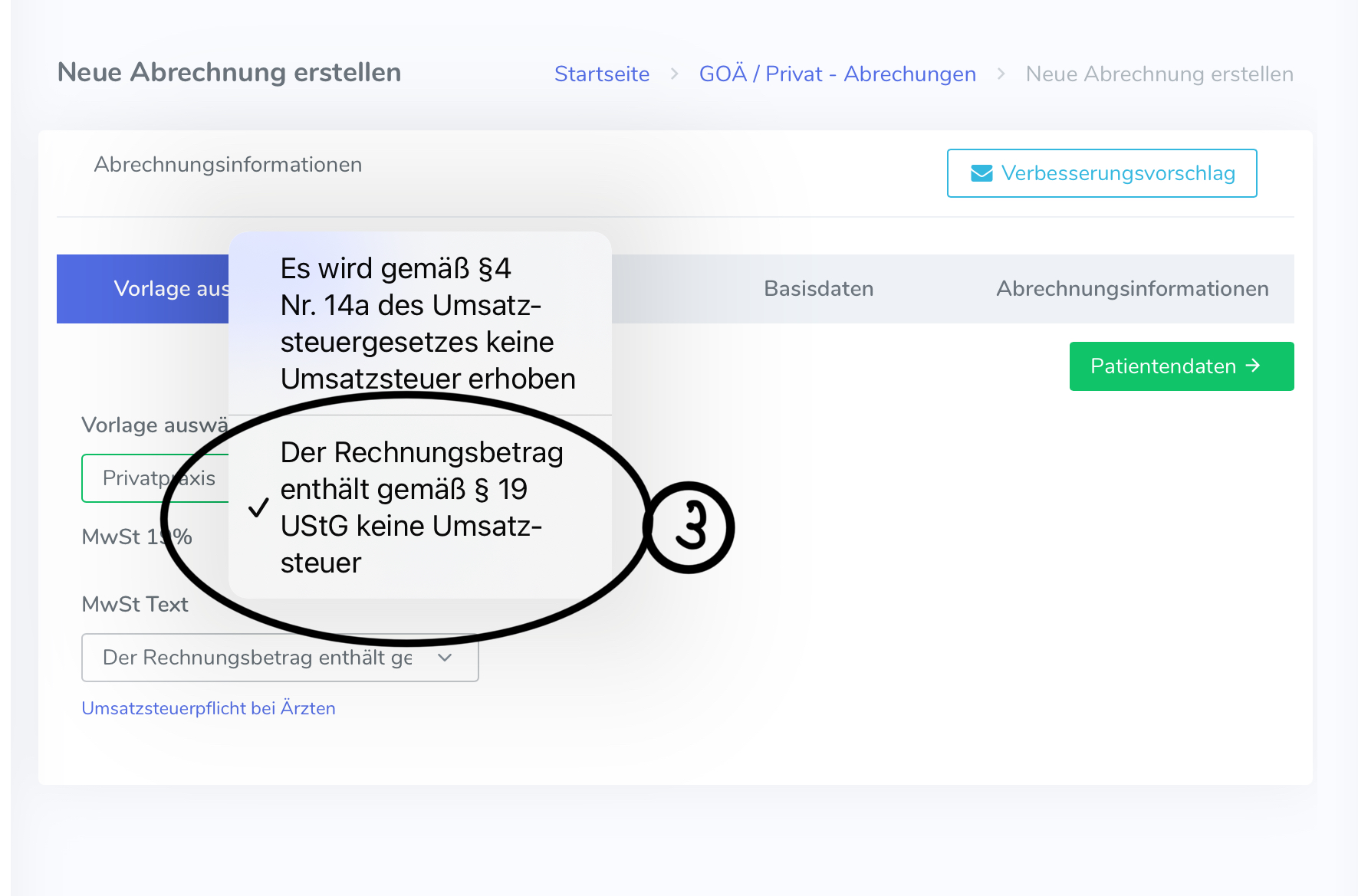Open the Abrechnungsinformationen tab

click(x=1132, y=289)
